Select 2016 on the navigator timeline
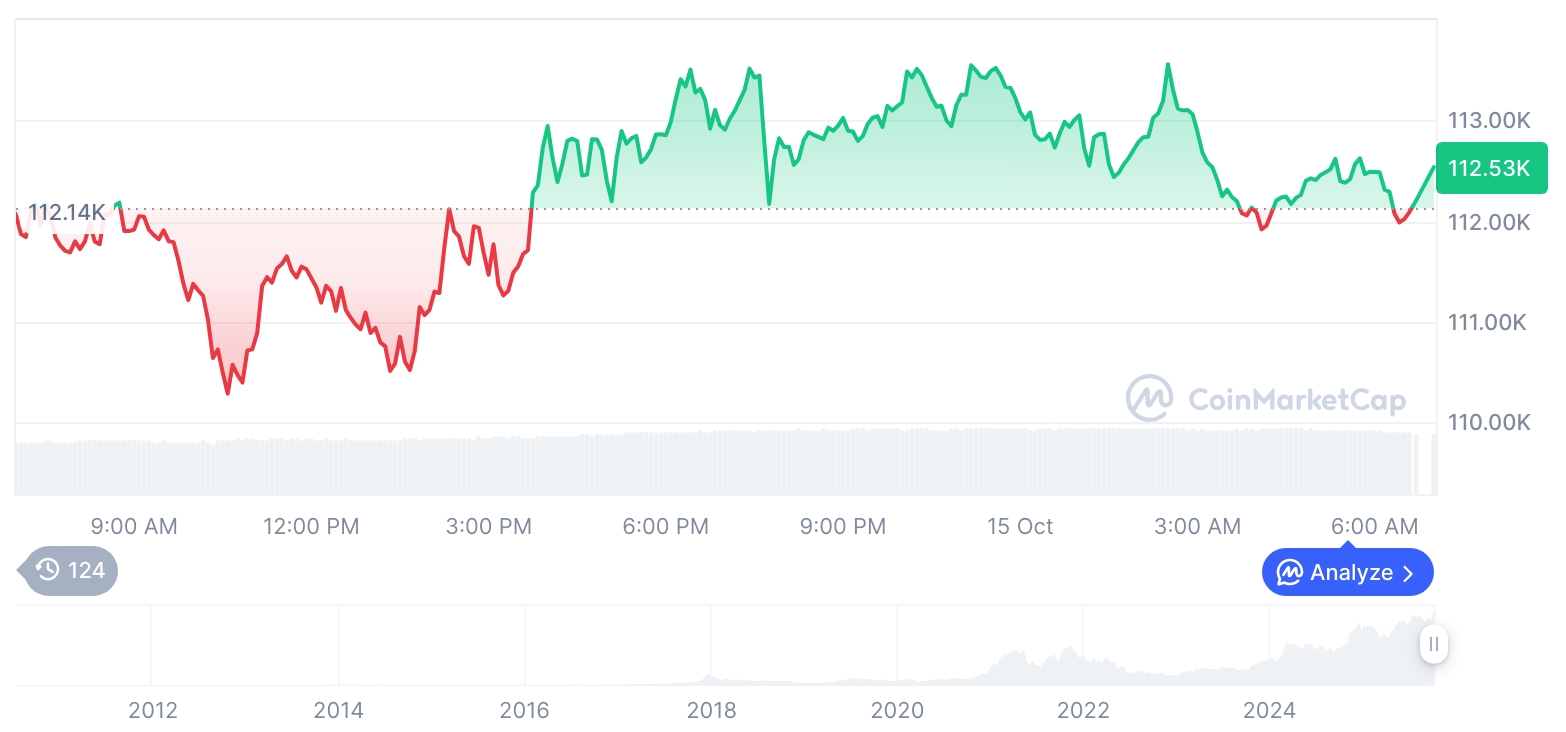Image resolution: width=1566 pixels, height=732 pixels. coord(525,710)
